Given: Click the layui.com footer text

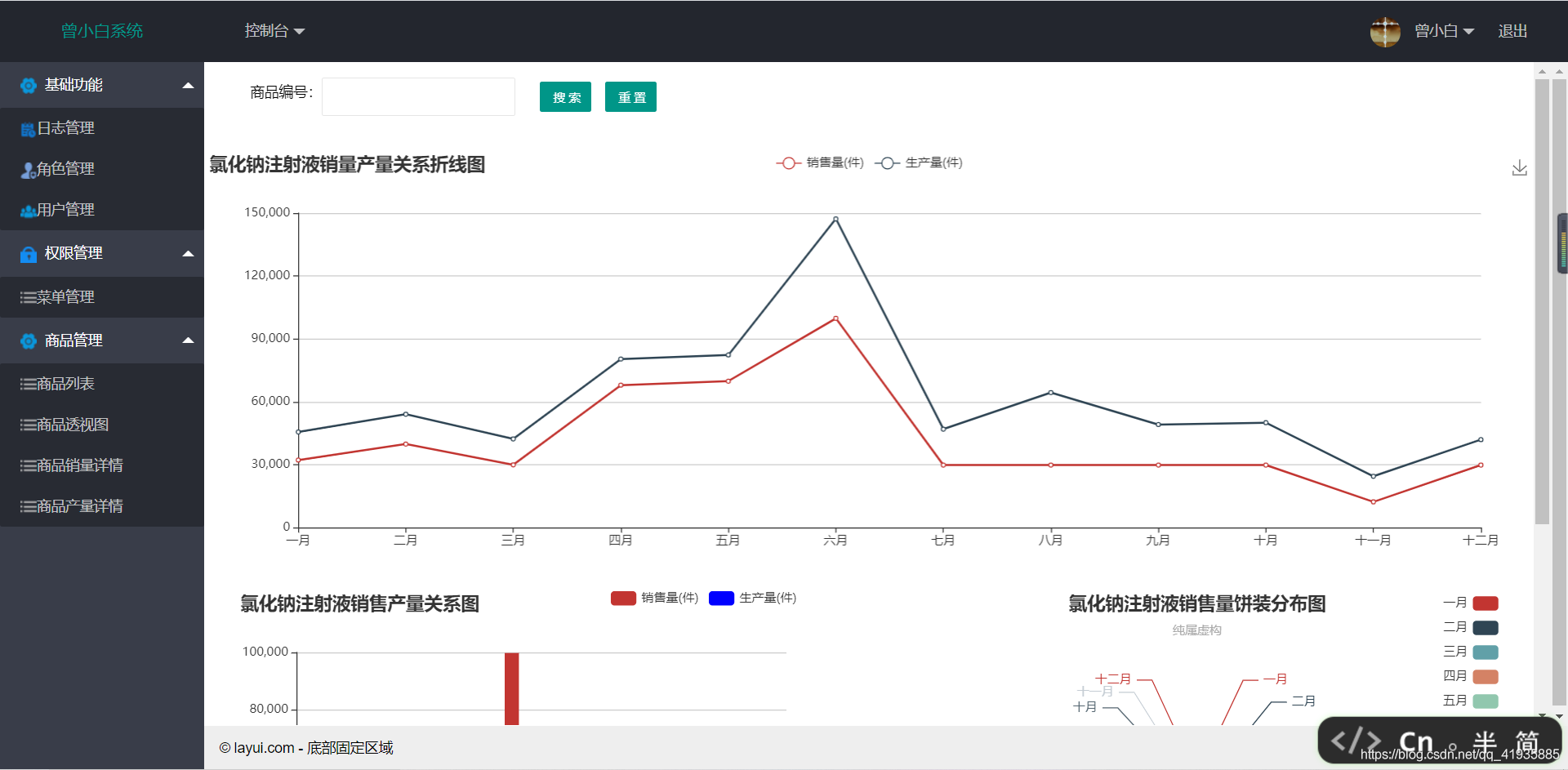Looking at the screenshot, I should 306,748.
